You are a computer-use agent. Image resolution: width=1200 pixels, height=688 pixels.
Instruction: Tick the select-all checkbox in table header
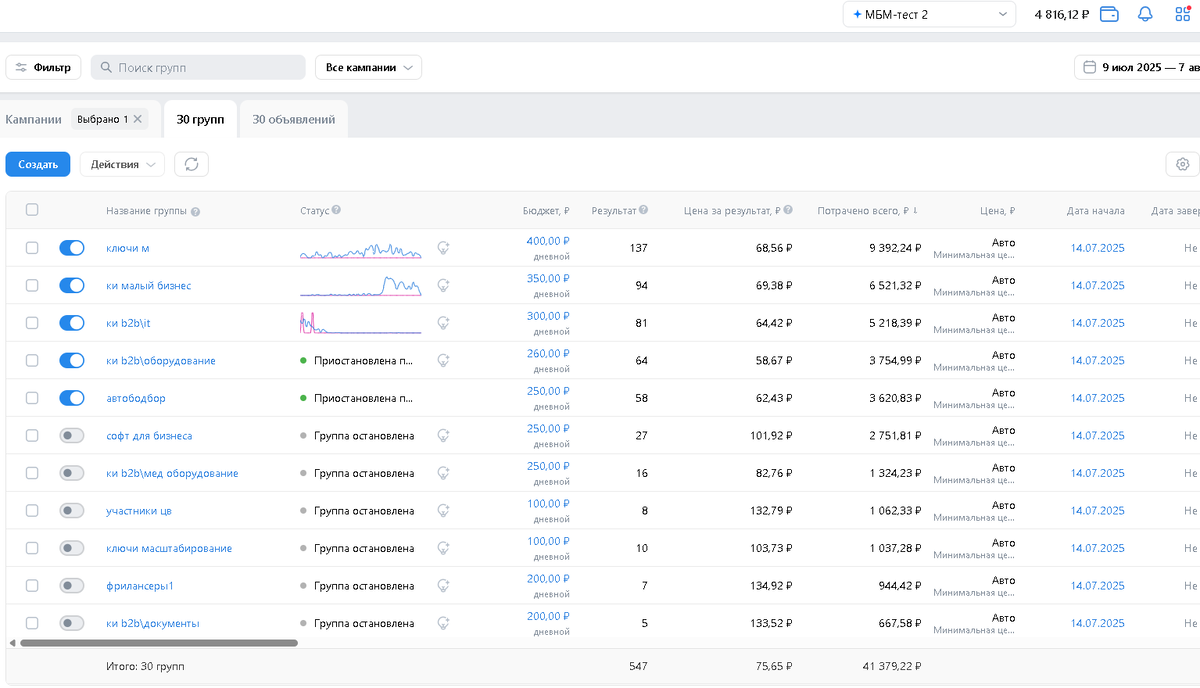(x=32, y=210)
